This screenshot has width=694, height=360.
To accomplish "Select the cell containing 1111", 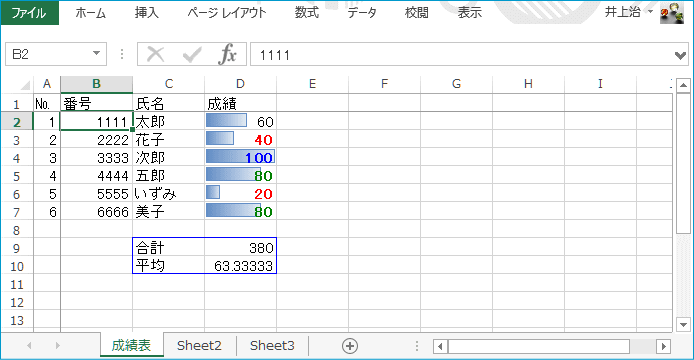I will coord(96,121).
